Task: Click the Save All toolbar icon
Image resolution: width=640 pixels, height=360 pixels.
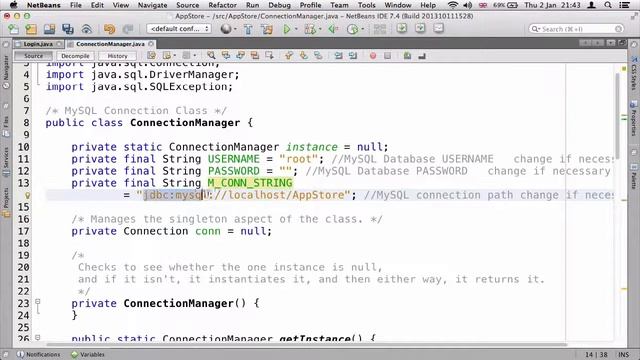Action: (x=68, y=29)
